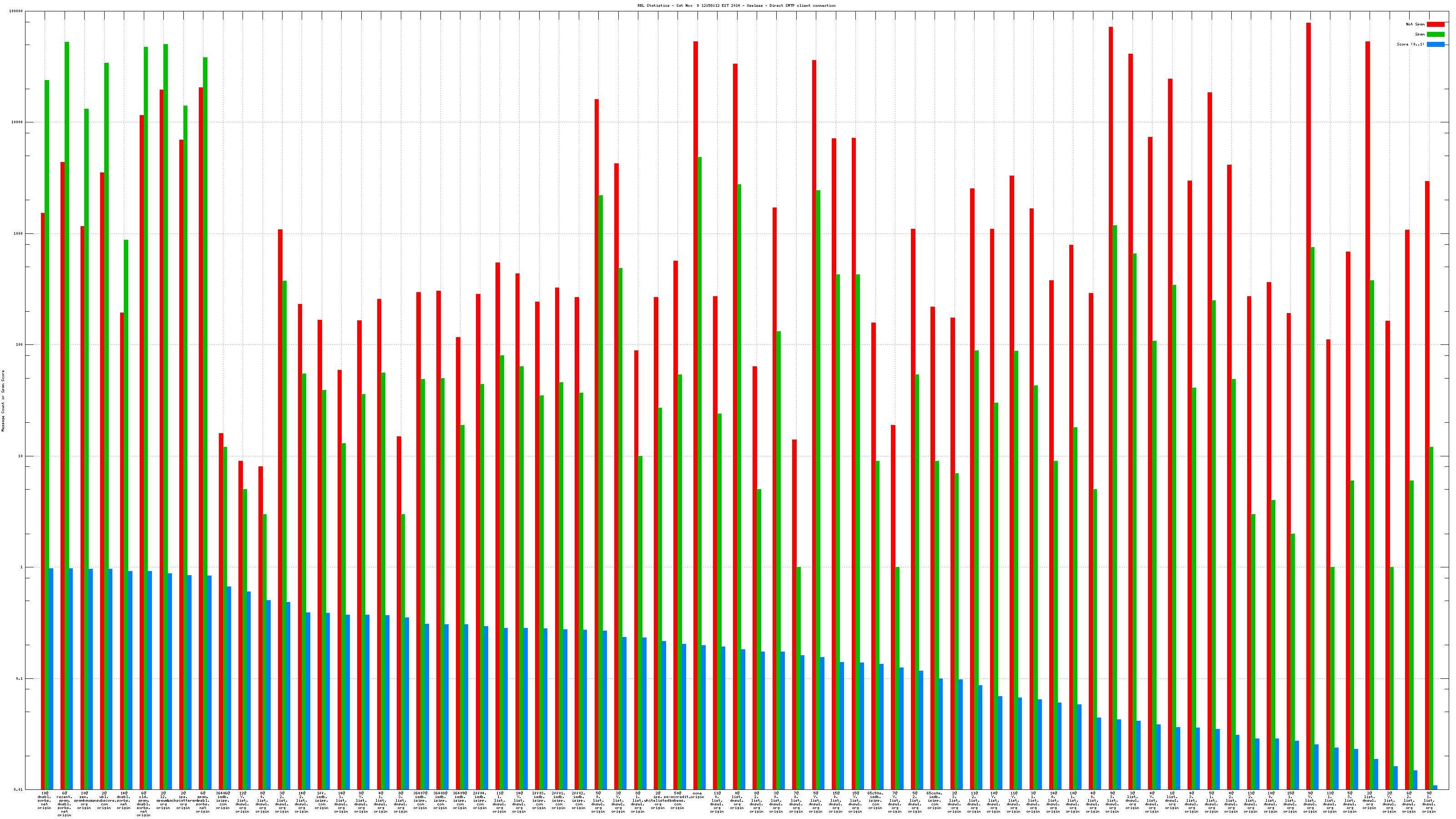The width and height of the screenshot is (1456, 819).
Task: Click the 10000 y-axis tick label
Action: 18,123
